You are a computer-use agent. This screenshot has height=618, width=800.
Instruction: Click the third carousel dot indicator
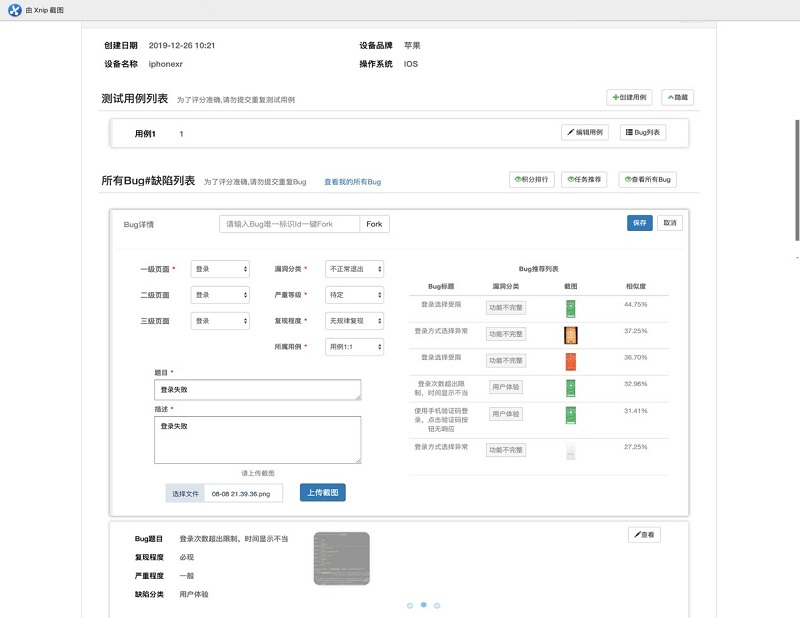point(438,605)
